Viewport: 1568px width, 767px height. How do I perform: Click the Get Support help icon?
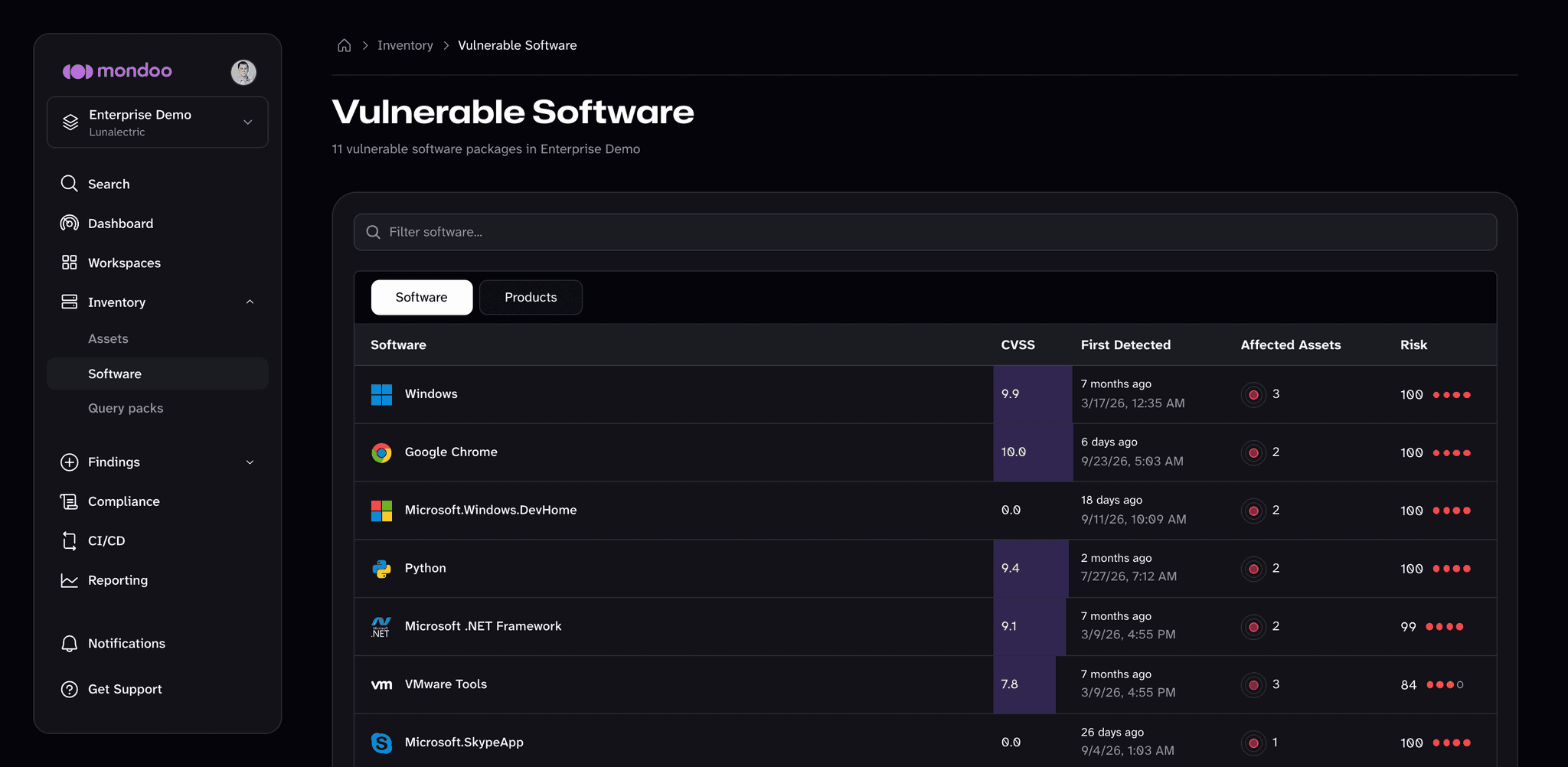69,689
